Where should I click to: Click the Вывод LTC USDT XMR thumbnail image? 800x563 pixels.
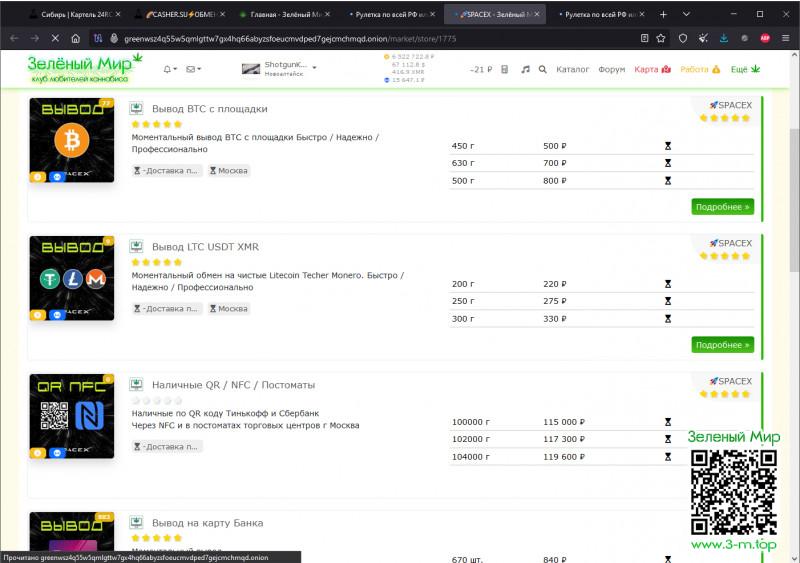pos(72,278)
